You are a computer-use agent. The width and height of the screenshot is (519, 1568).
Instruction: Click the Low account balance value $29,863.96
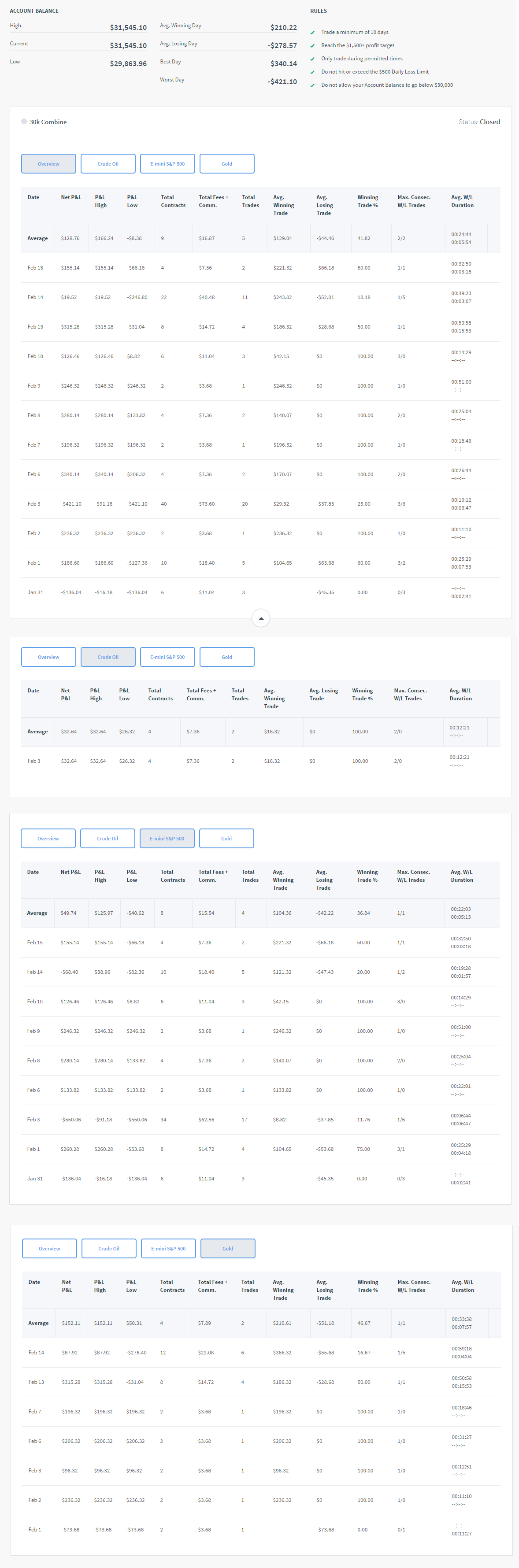point(128,63)
